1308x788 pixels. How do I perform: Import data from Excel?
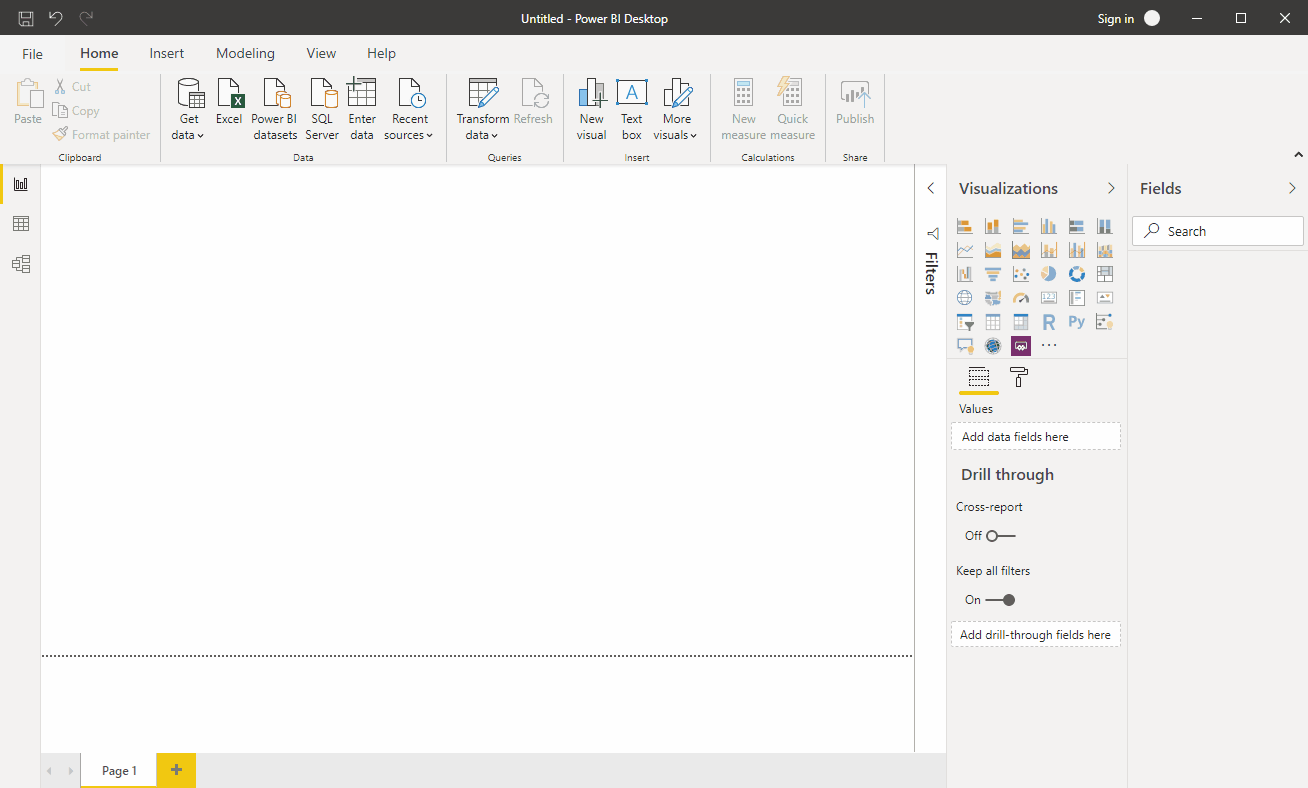229,102
